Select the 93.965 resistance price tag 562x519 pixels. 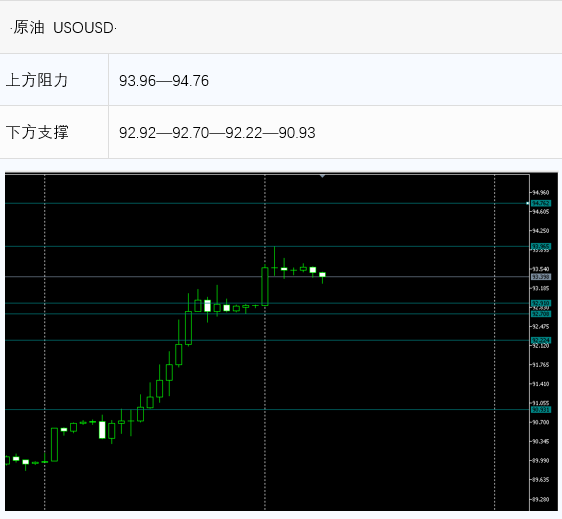(540, 246)
